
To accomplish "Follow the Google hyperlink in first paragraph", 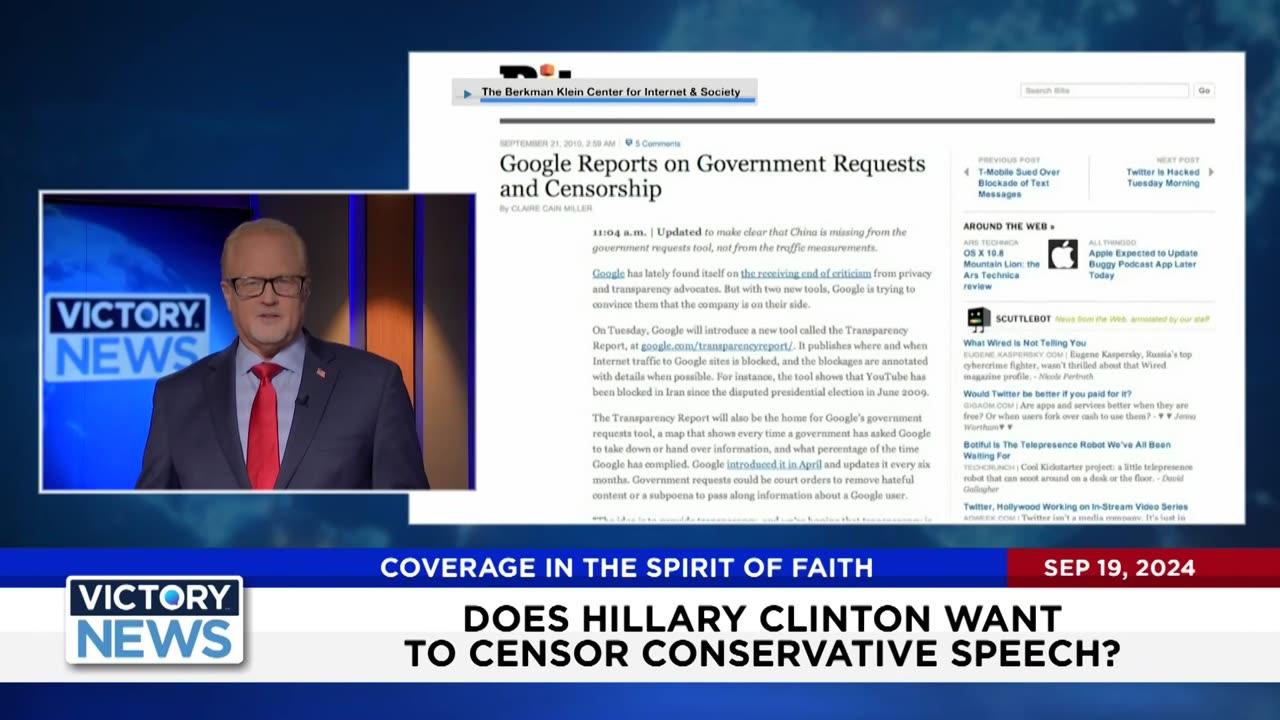I will (x=608, y=273).
